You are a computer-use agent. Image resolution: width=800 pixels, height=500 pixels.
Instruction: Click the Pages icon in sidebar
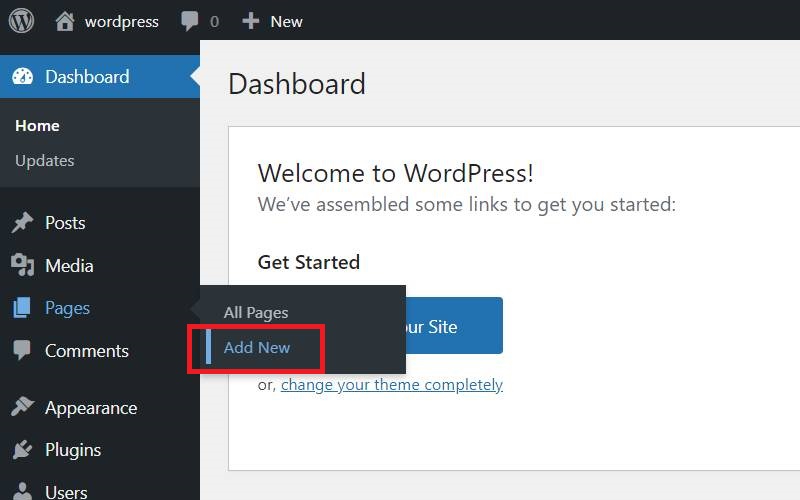pyautogui.click(x=22, y=308)
